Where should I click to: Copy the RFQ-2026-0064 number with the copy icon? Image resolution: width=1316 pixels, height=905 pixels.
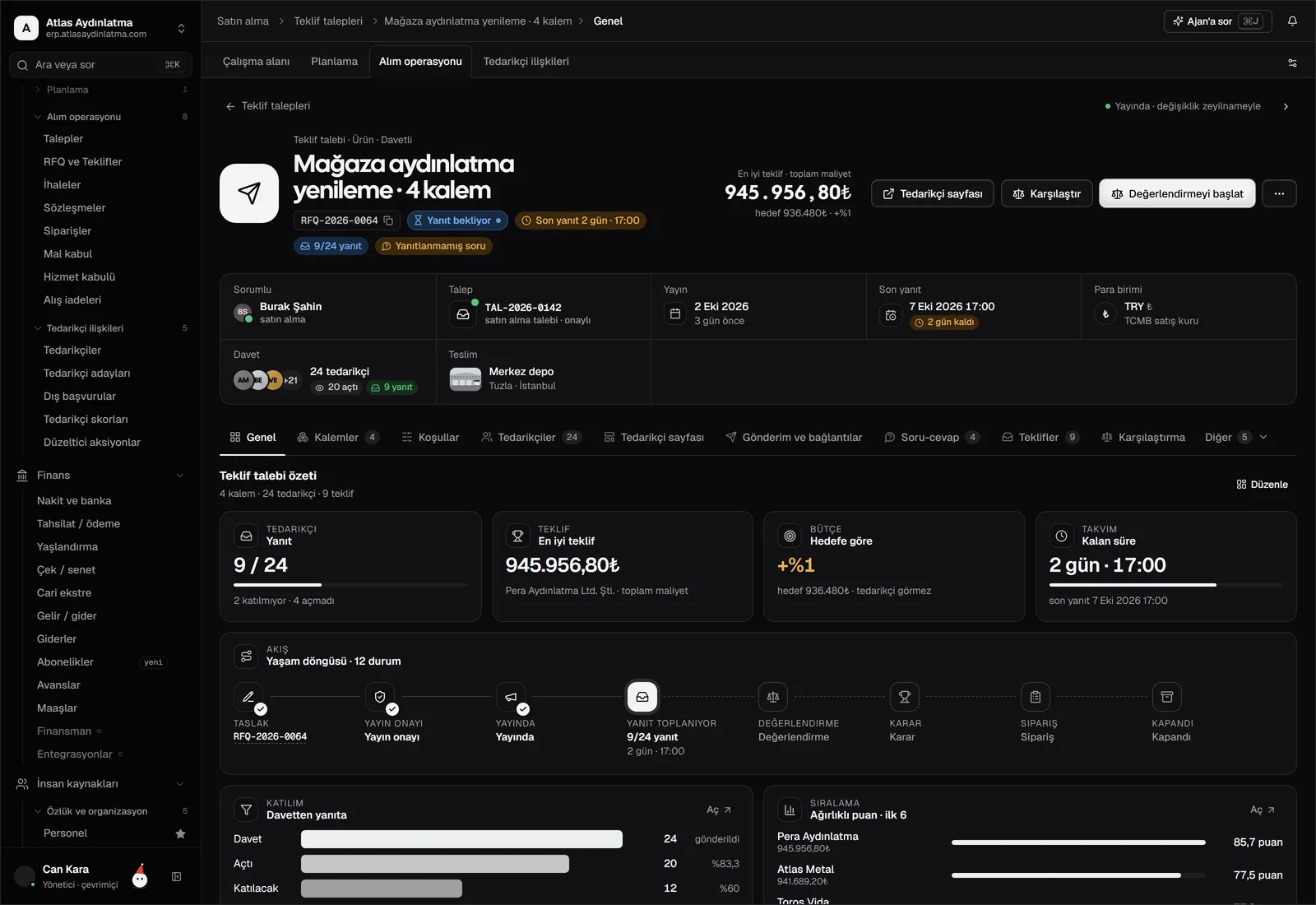click(388, 220)
